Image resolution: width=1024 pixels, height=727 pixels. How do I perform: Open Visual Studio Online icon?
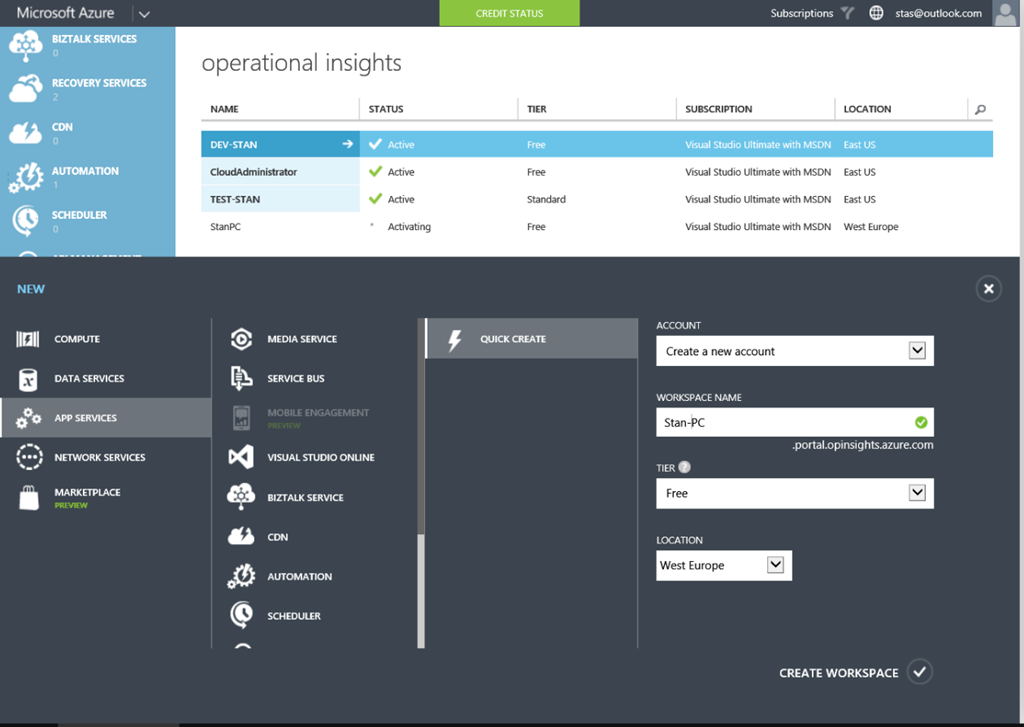click(x=241, y=457)
